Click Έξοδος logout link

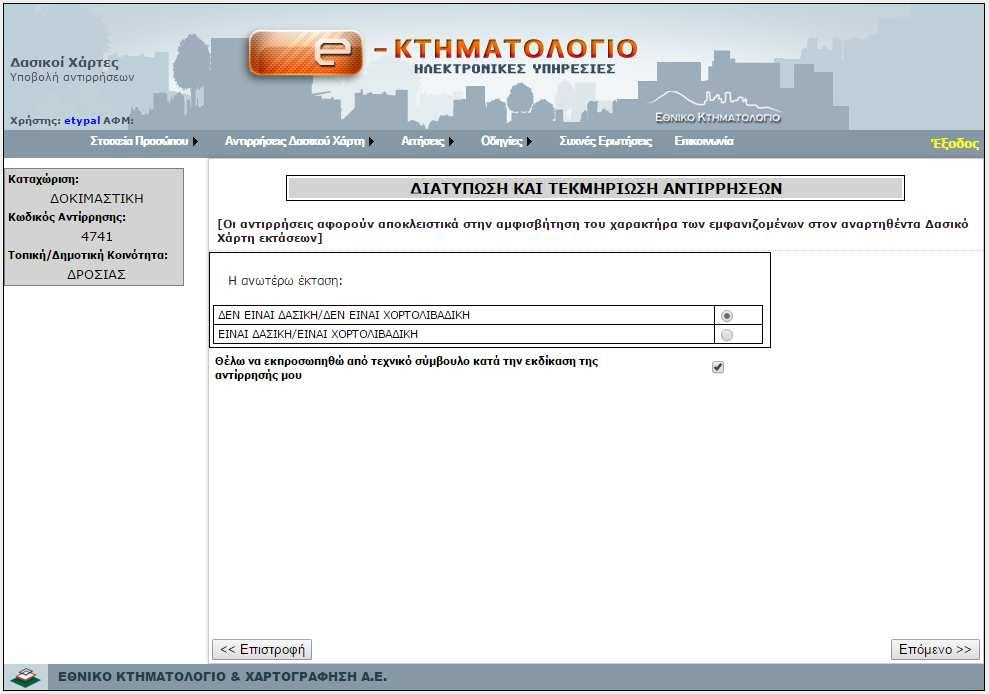pos(955,143)
